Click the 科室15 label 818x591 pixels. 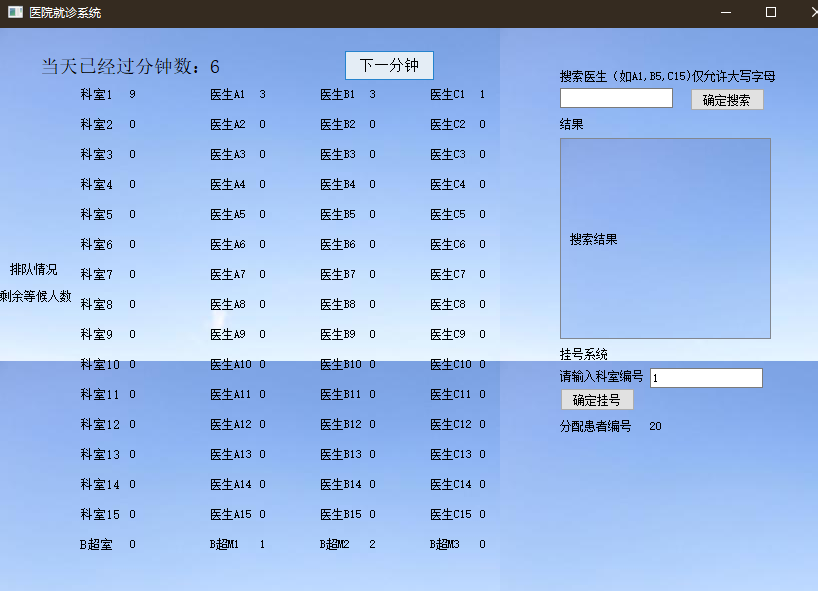point(100,514)
